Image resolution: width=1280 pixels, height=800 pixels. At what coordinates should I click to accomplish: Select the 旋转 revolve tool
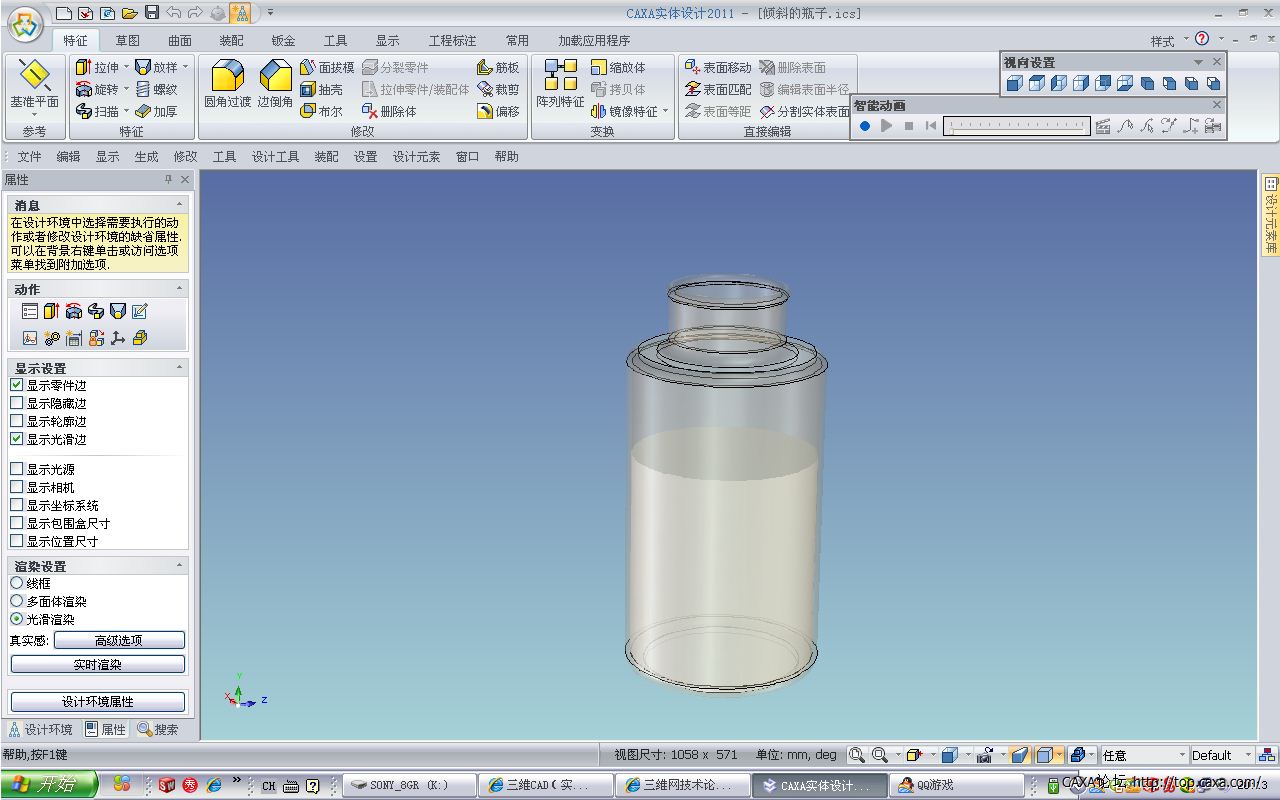97,89
